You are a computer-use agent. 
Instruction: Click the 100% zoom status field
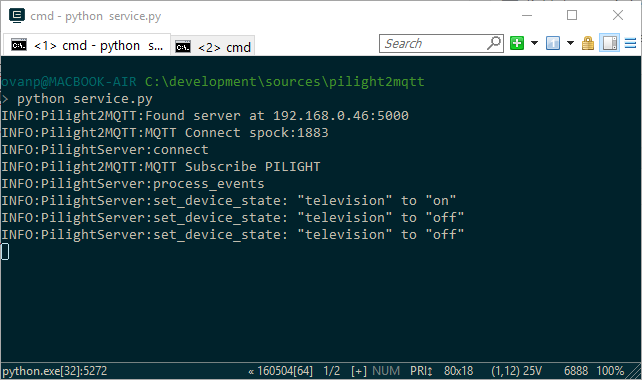pos(610,371)
